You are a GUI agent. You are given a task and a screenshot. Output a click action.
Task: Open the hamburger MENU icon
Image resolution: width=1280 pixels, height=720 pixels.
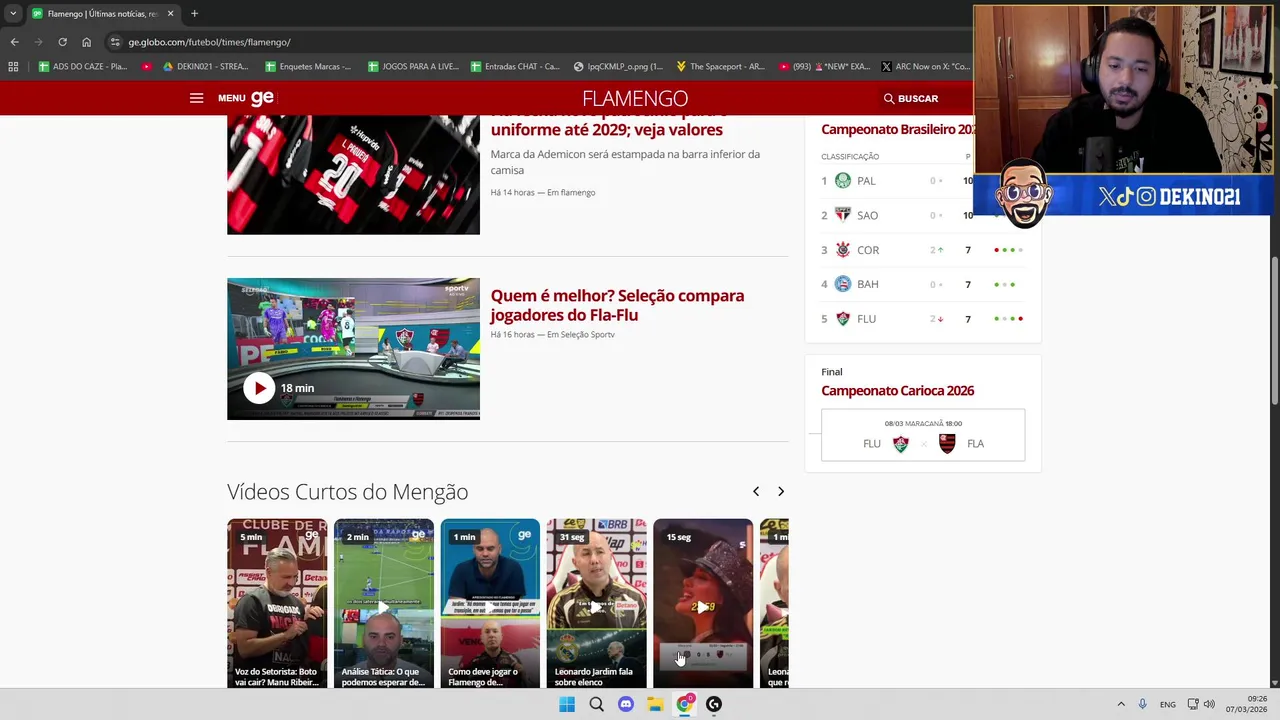coord(196,98)
